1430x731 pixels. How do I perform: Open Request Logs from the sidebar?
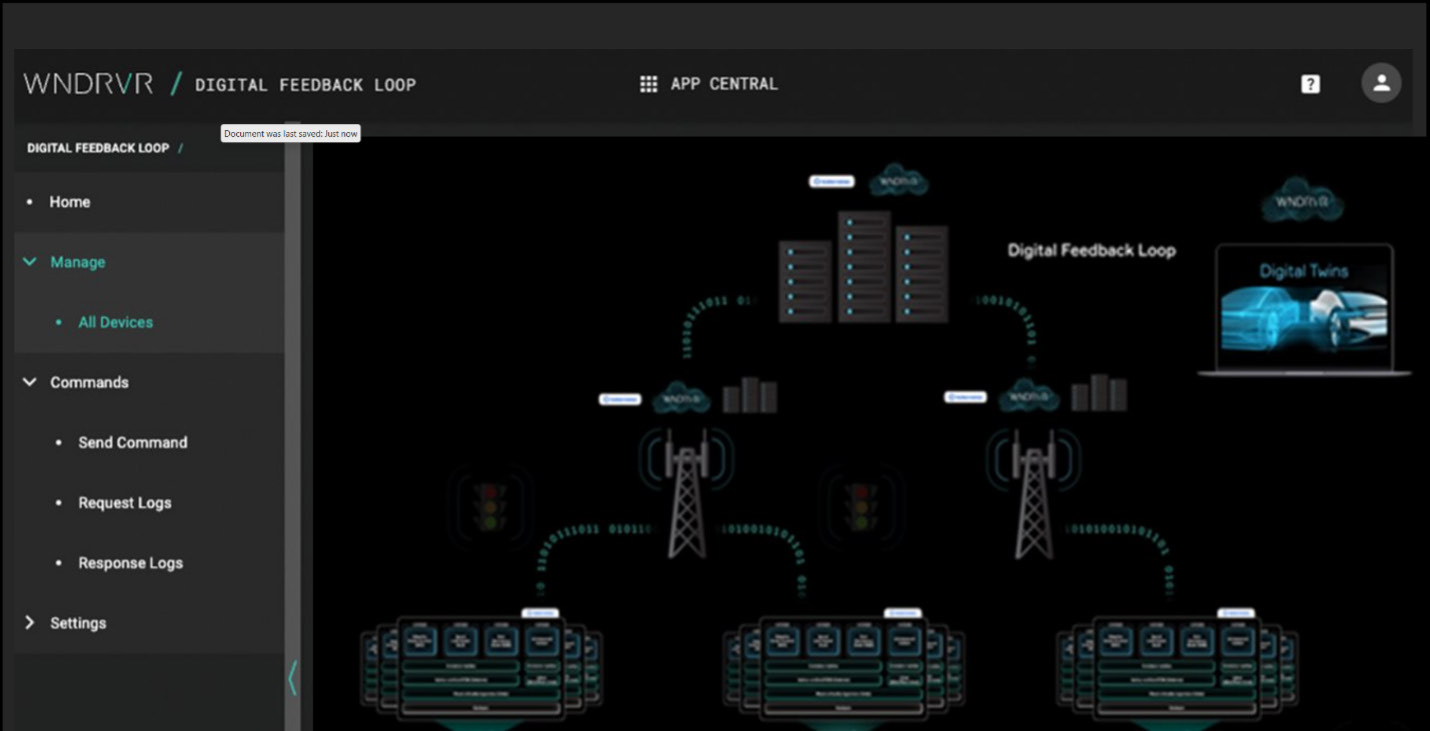coord(125,503)
